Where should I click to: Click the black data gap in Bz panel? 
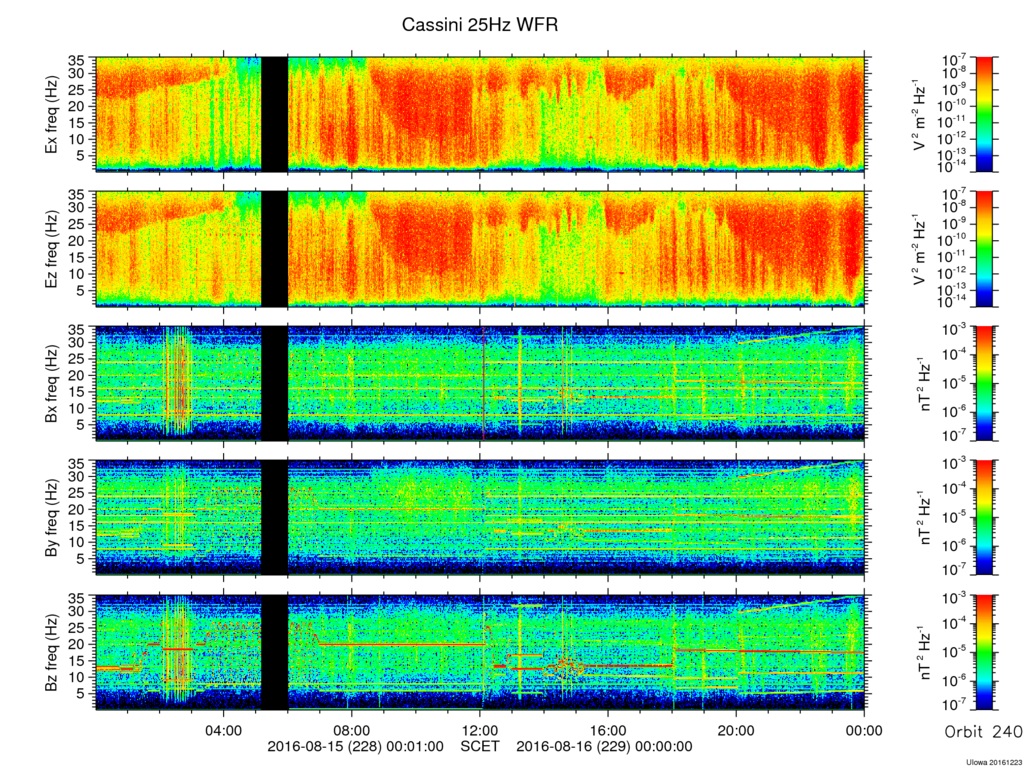(274, 652)
